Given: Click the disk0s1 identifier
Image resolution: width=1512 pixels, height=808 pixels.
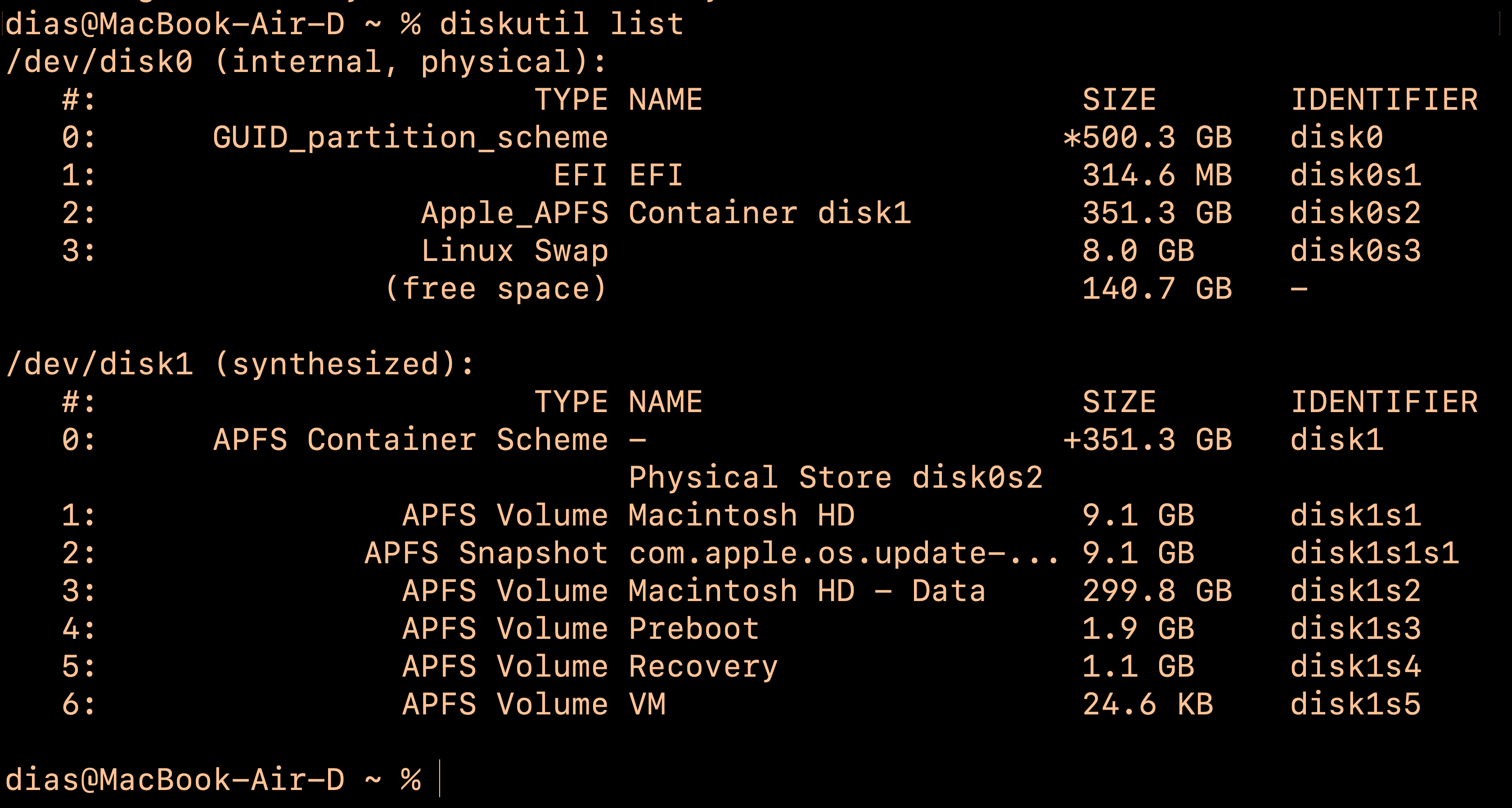Looking at the screenshot, I should [1355, 175].
